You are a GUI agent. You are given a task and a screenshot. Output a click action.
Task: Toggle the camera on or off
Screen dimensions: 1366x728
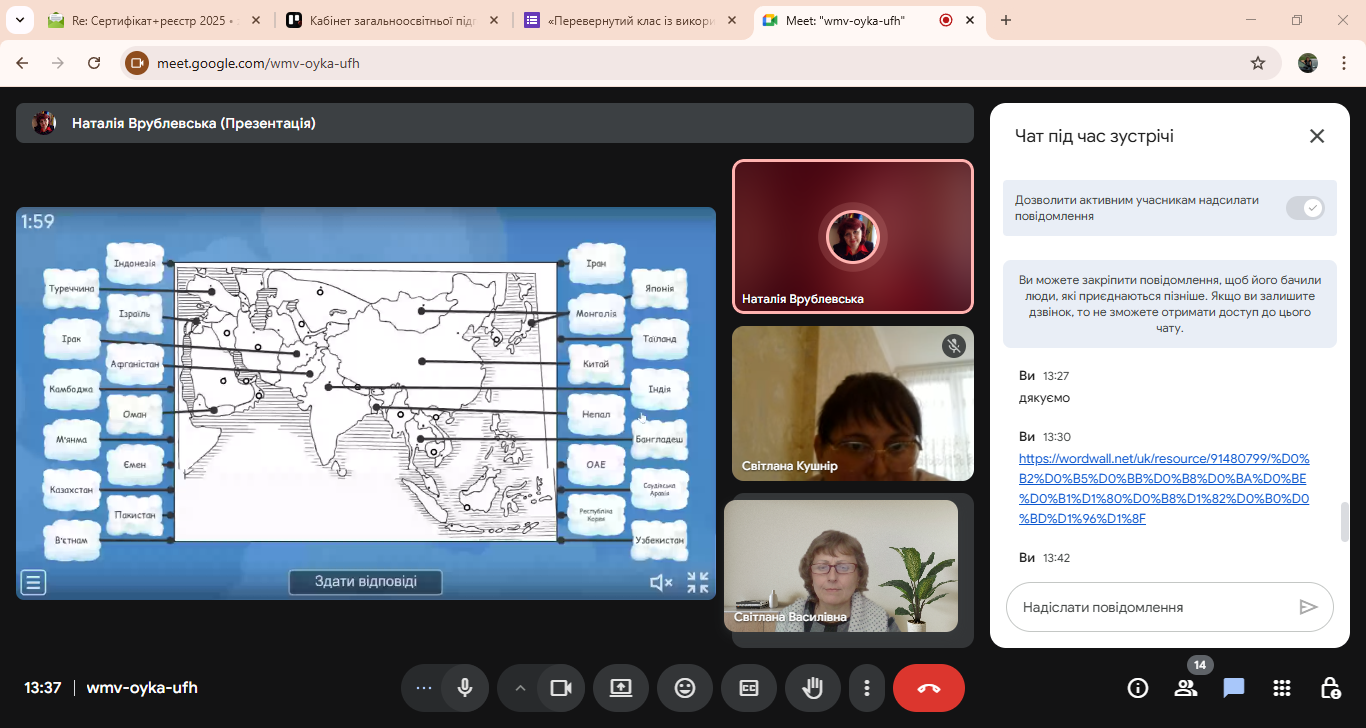tap(560, 688)
